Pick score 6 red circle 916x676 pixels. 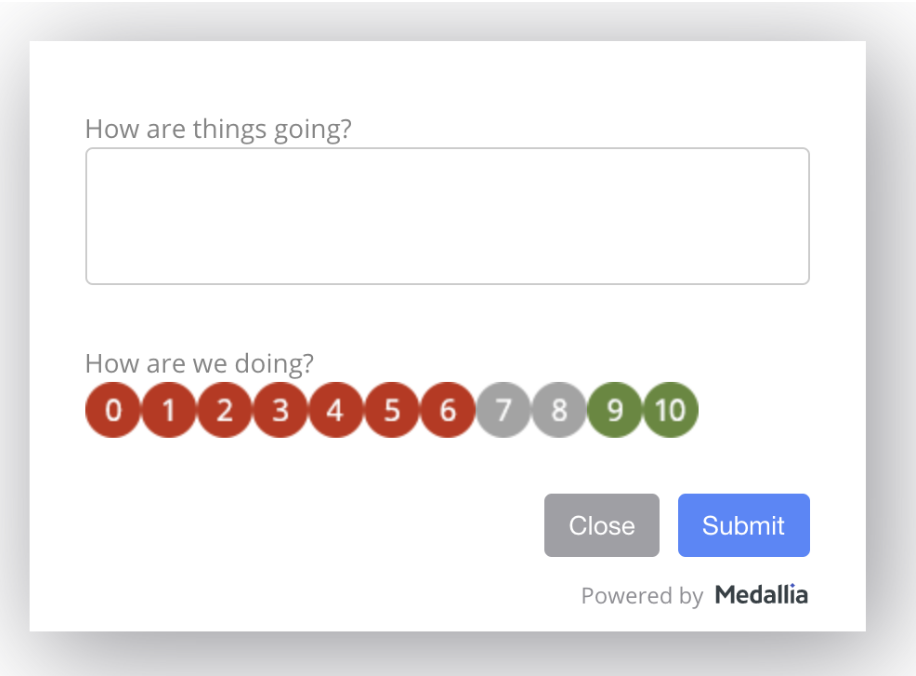(447, 410)
